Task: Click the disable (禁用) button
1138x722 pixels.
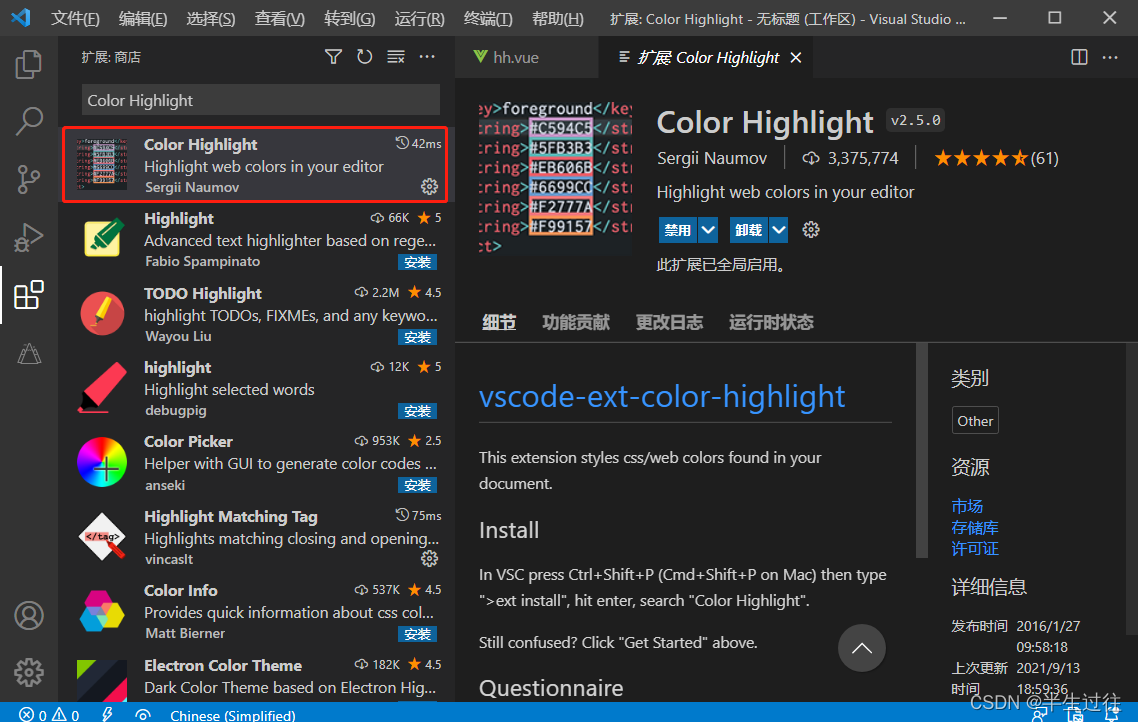Action: tap(678, 230)
